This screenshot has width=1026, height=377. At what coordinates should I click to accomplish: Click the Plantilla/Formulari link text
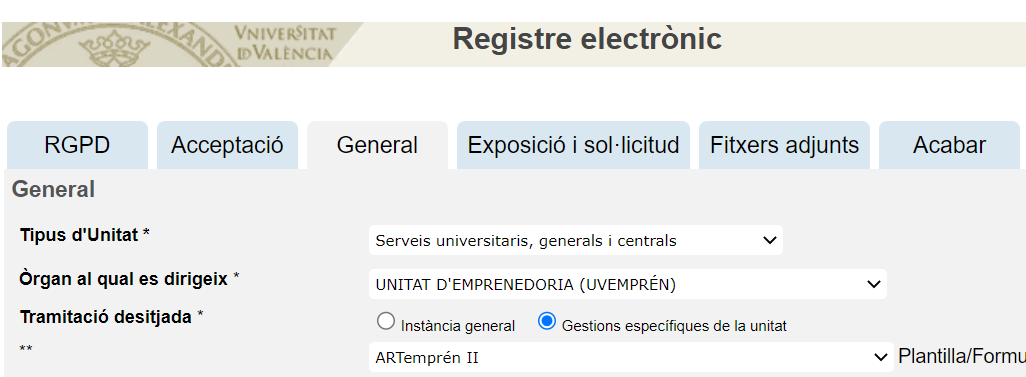(962, 357)
